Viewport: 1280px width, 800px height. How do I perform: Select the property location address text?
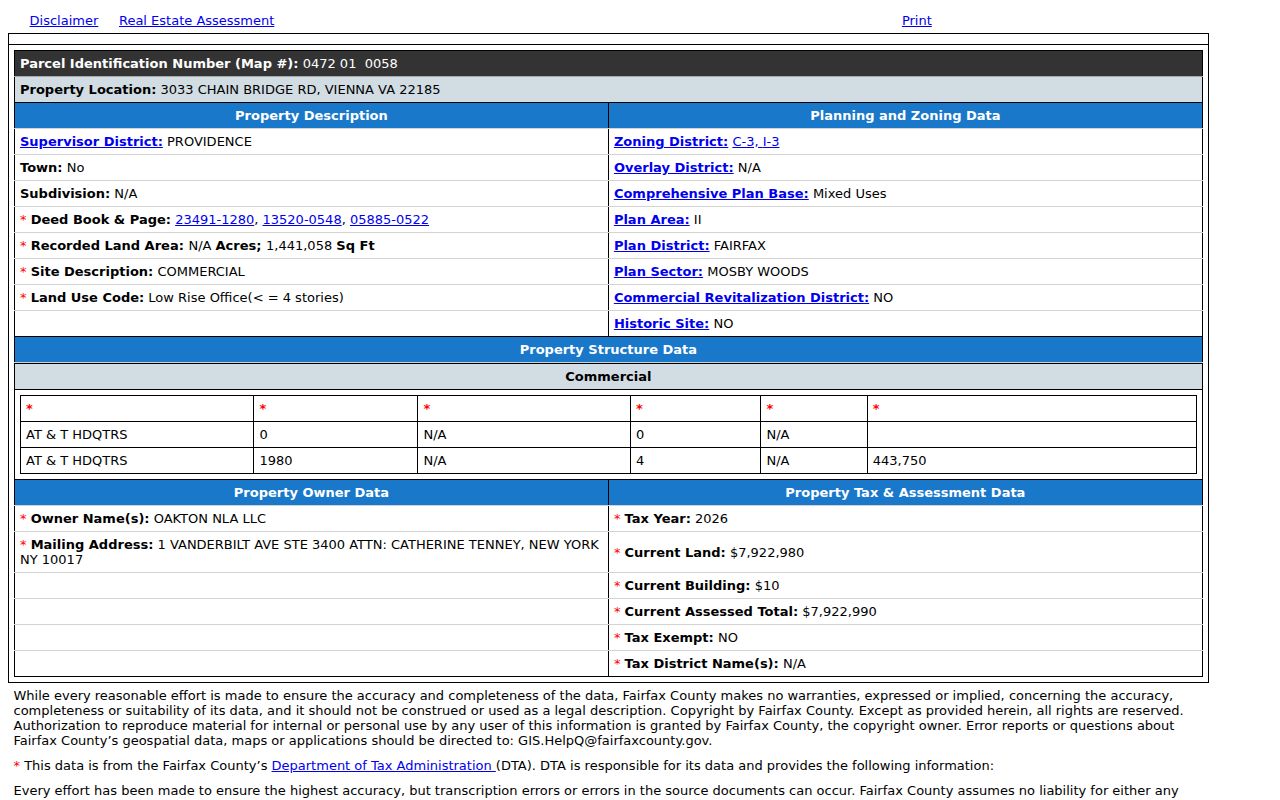(300, 89)
